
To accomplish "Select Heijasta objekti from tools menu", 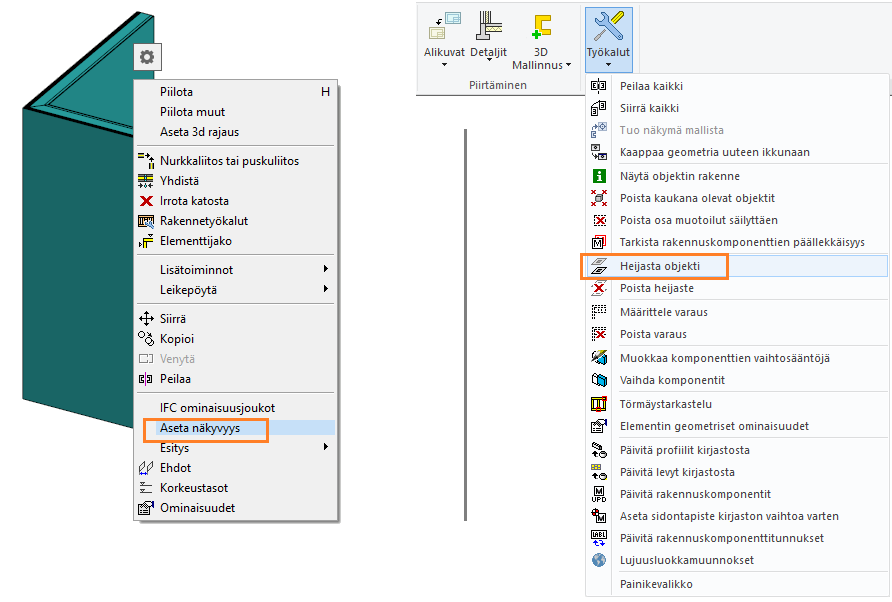I will pyautogui.click(x=660, y=266).
